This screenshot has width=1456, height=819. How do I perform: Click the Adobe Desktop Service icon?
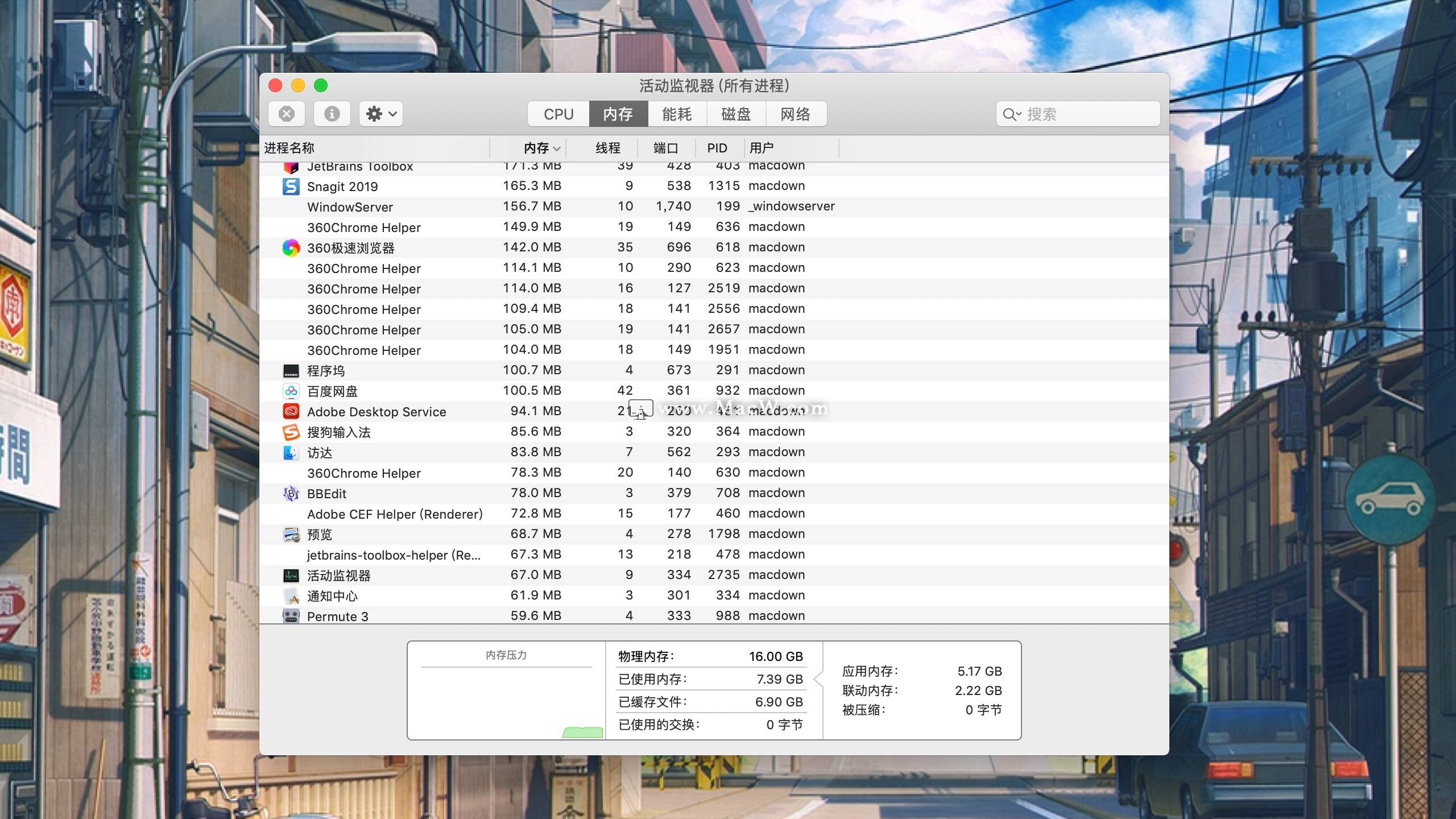tap(291, 412)
